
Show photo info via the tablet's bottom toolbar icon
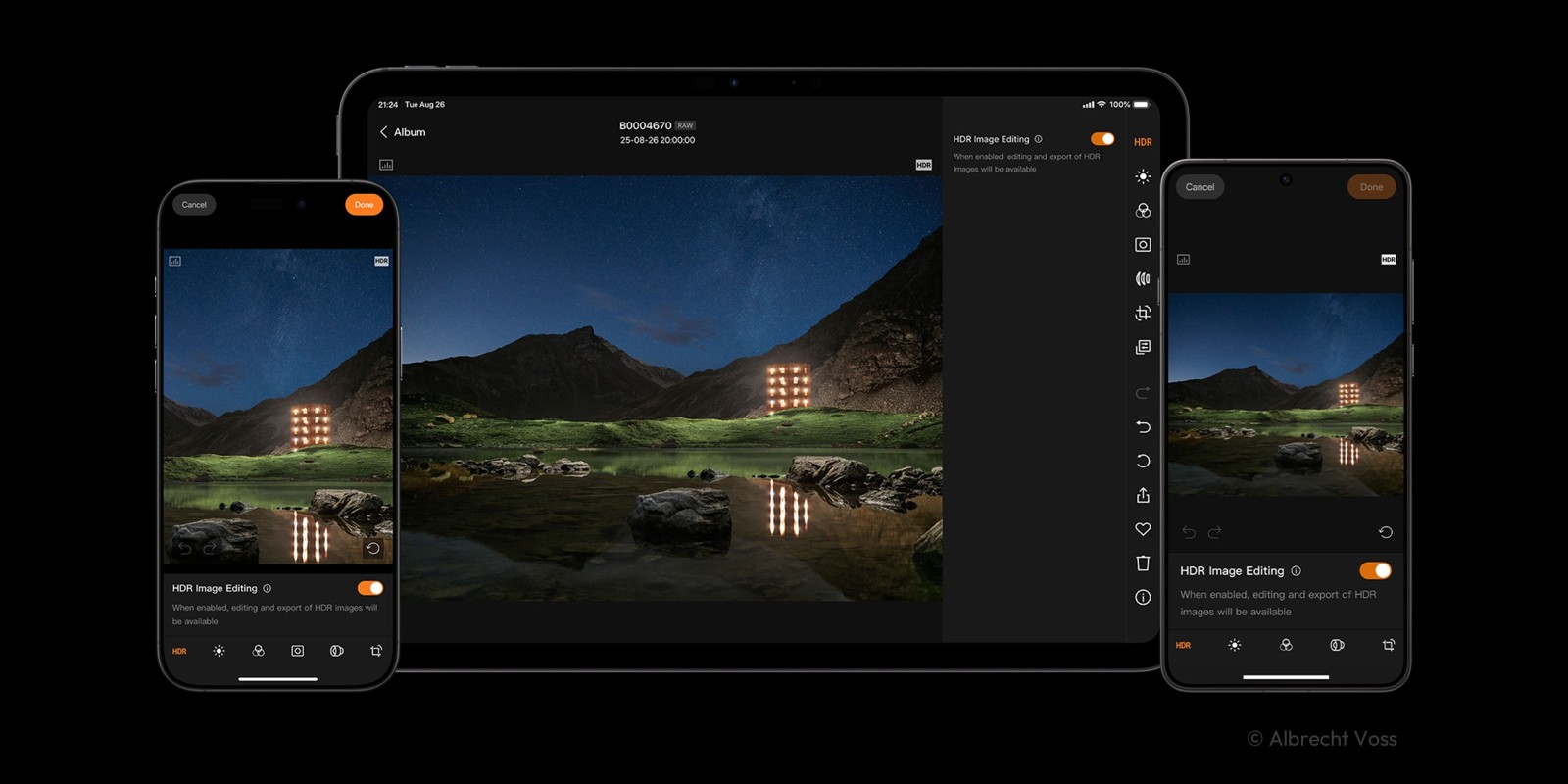click(1143, 597)
